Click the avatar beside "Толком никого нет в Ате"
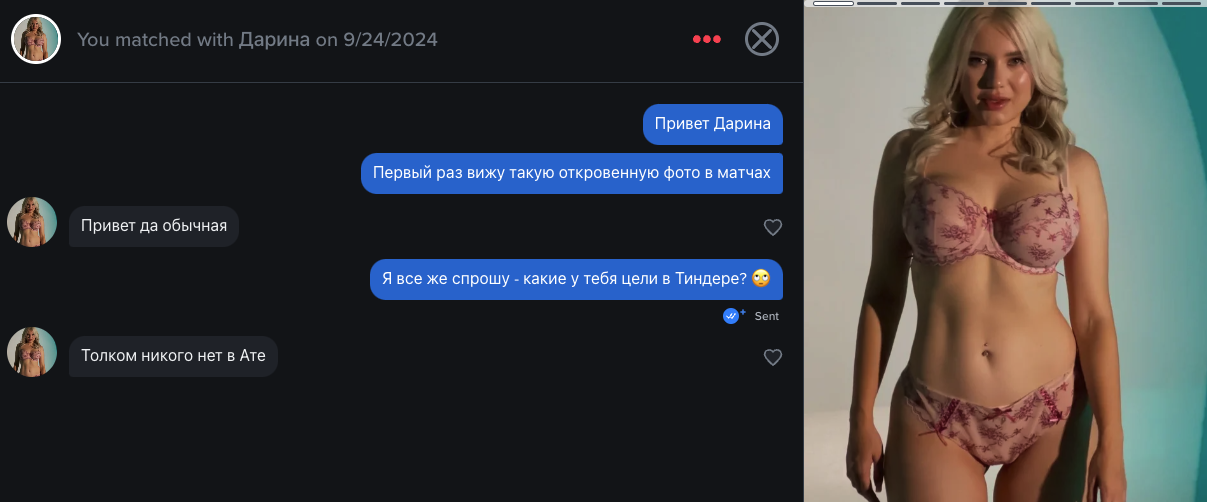Image resolution: width=1207 pixels, height=502 pixels. coord(32,352)
